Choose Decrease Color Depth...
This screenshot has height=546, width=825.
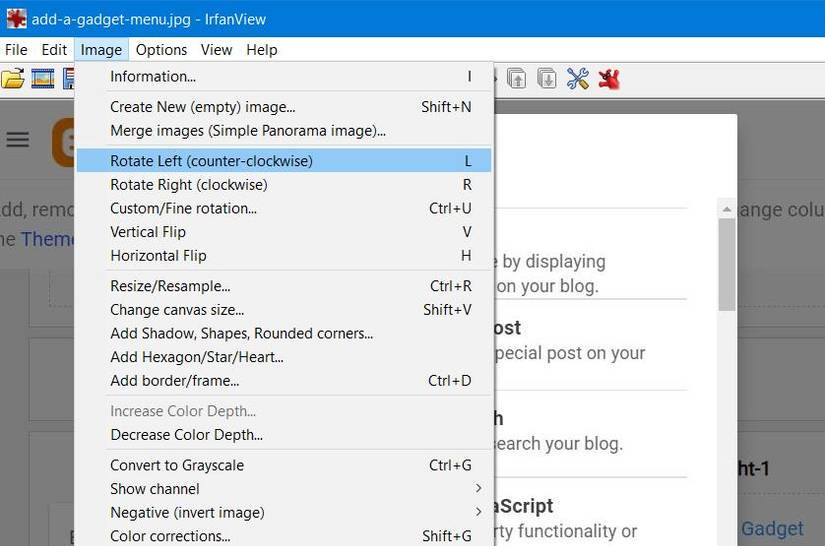click(284, 435)
